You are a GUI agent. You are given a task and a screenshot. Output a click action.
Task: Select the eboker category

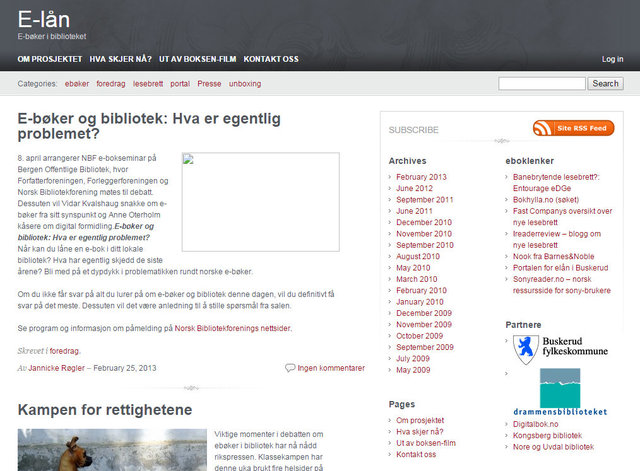click(77, 84)
